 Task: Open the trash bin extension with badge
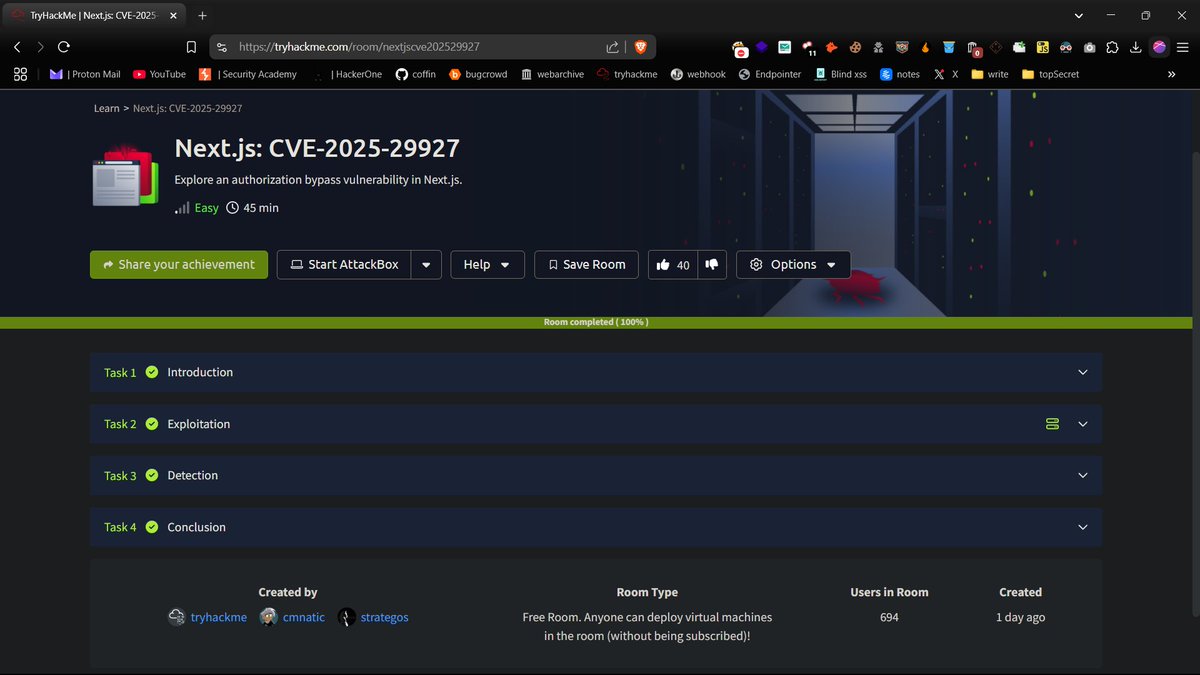(973, 48)
